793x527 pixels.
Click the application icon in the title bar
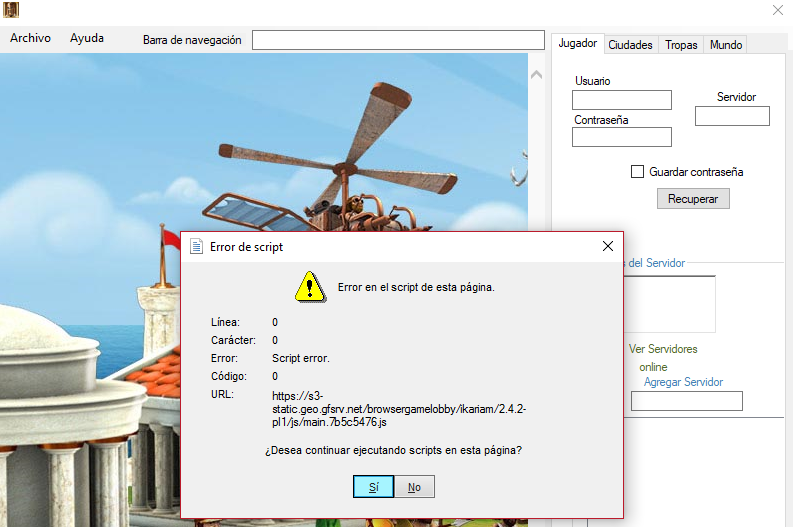click(11, 10)
